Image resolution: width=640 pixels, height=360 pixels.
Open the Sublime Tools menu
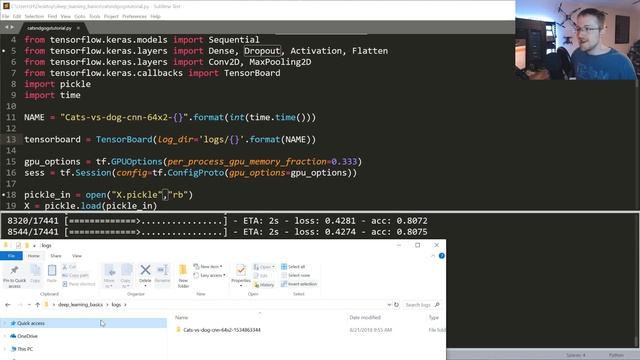[95, 16]
